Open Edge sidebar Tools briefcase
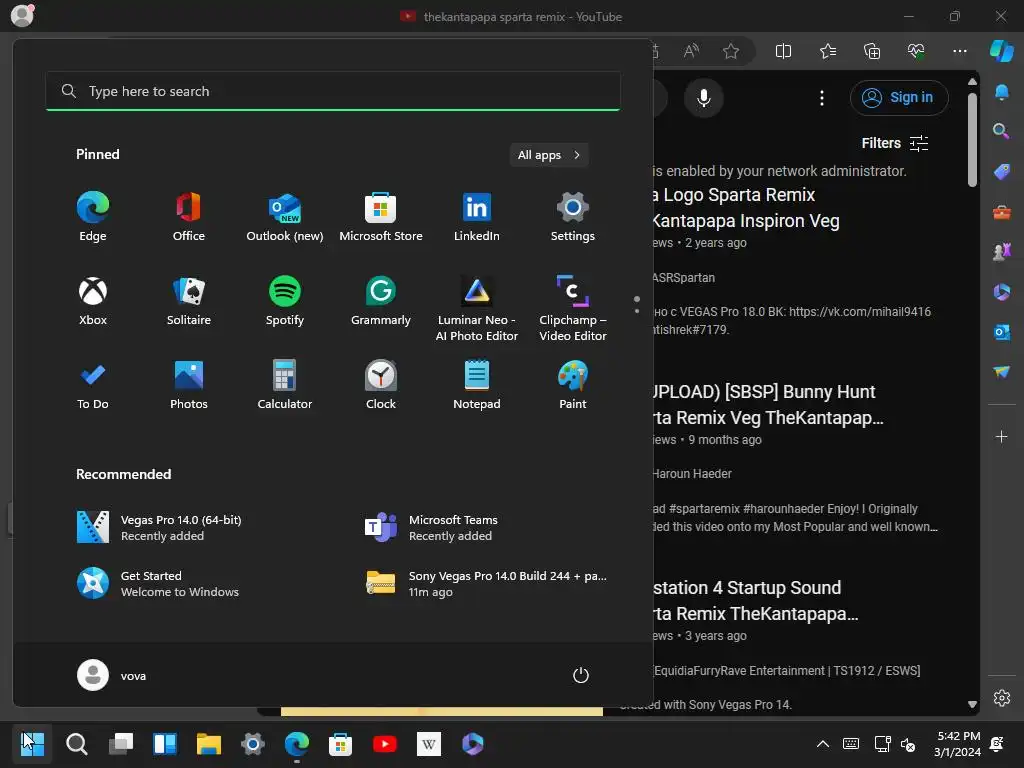Image resolution: width=1024 pixels, height=768 pixels. [x=1001, y=212]
